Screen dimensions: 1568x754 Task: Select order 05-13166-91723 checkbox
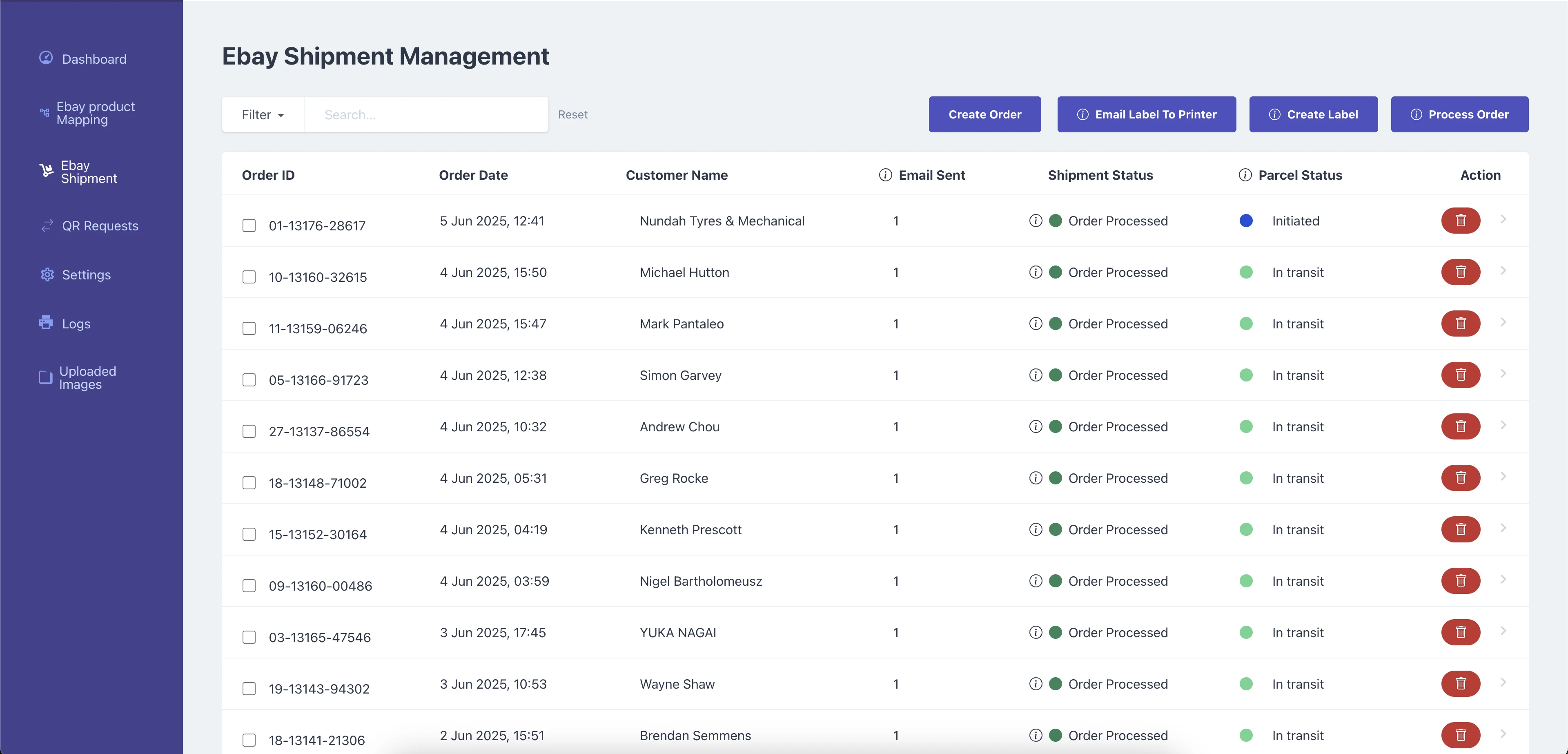tap(249, 379)
